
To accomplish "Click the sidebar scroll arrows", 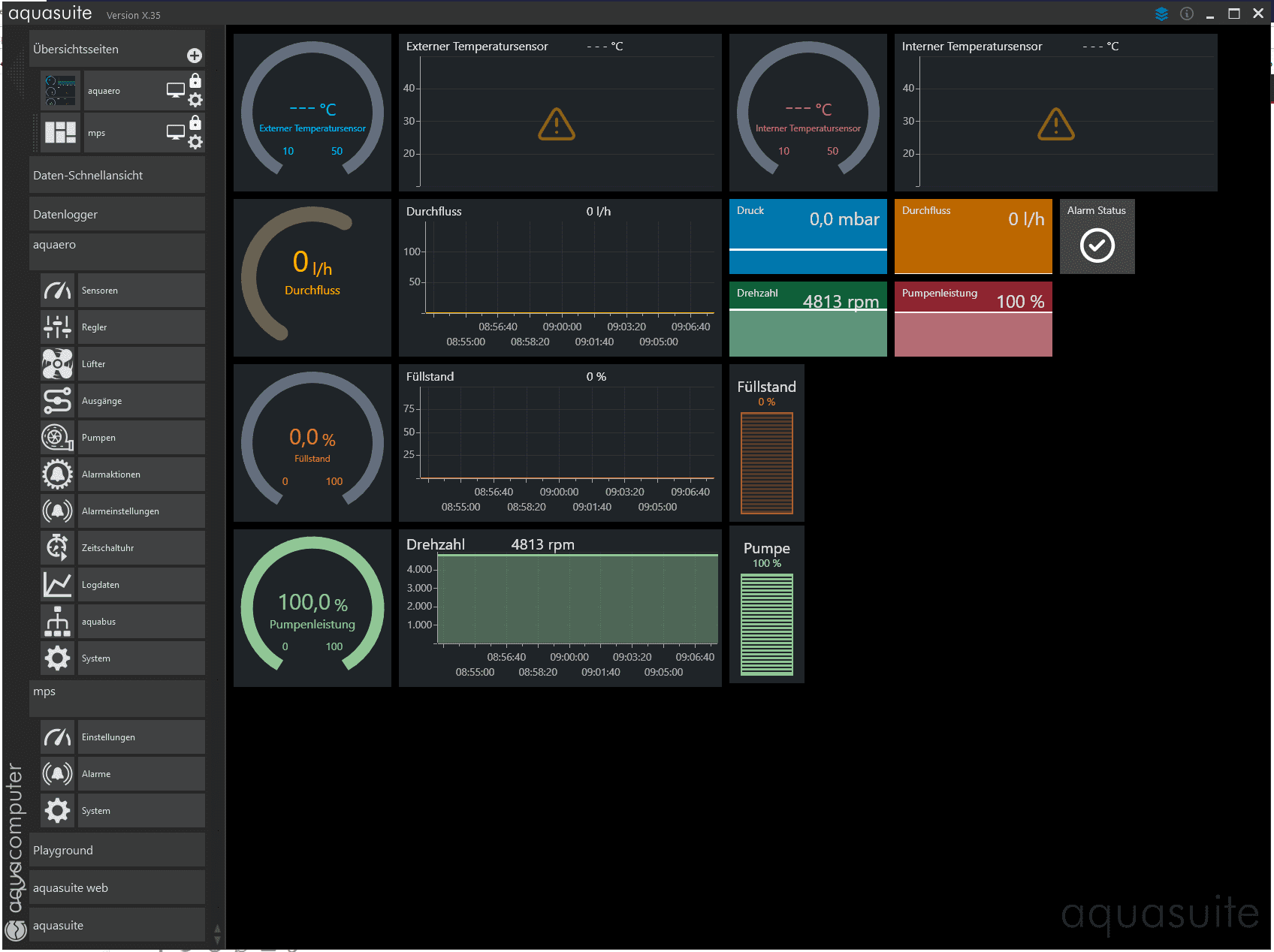I will point(217,934).
